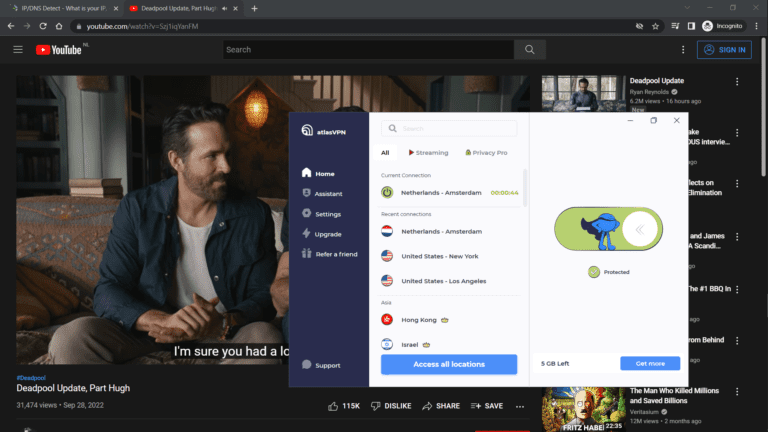Image resolution: width=768 pixels, height=432 pixels.
Task: Click the 5 GB Left label
Action: pos(555,363)
